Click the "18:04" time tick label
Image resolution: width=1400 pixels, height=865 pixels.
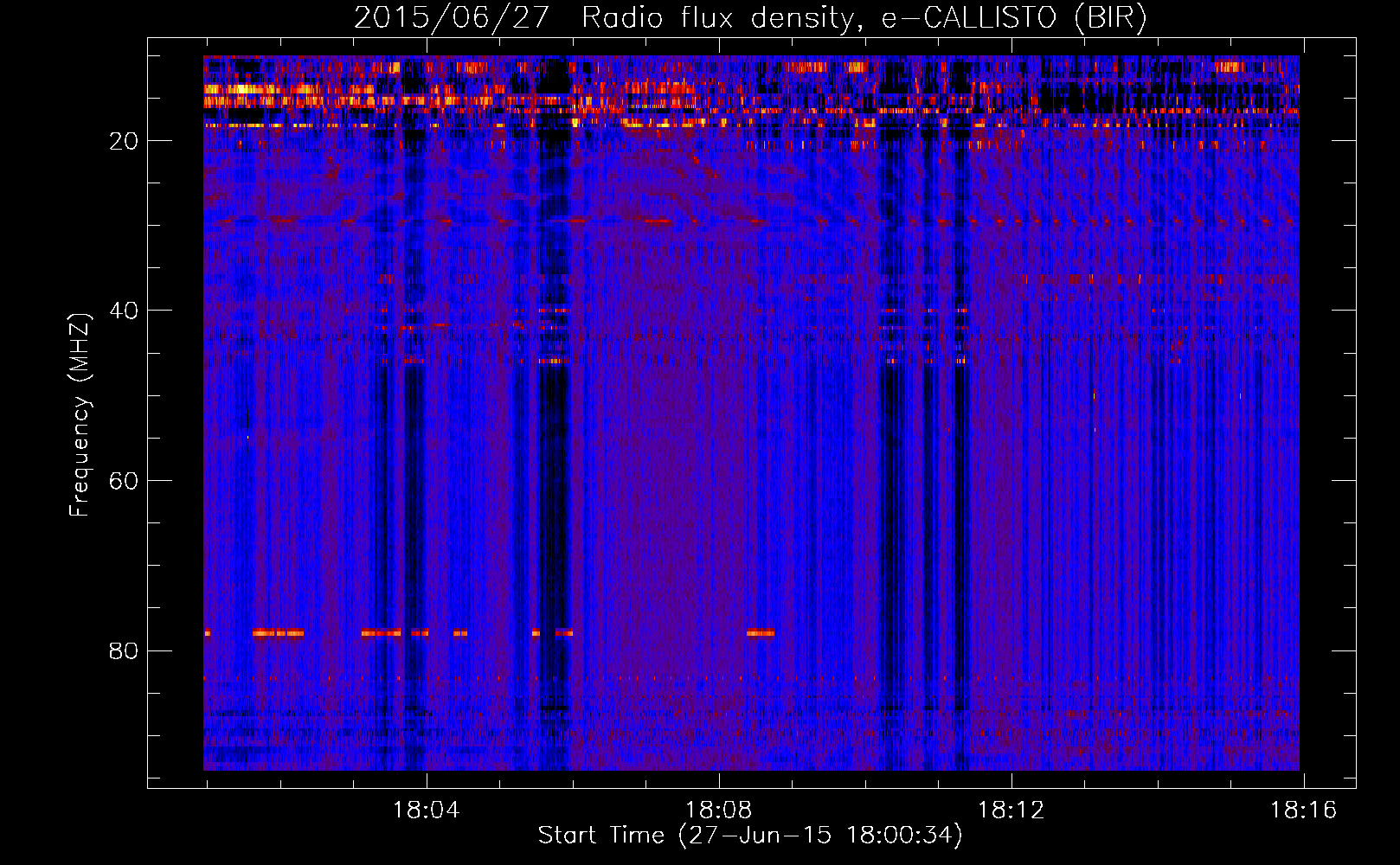pyautogui.click(x=427, y=811)
